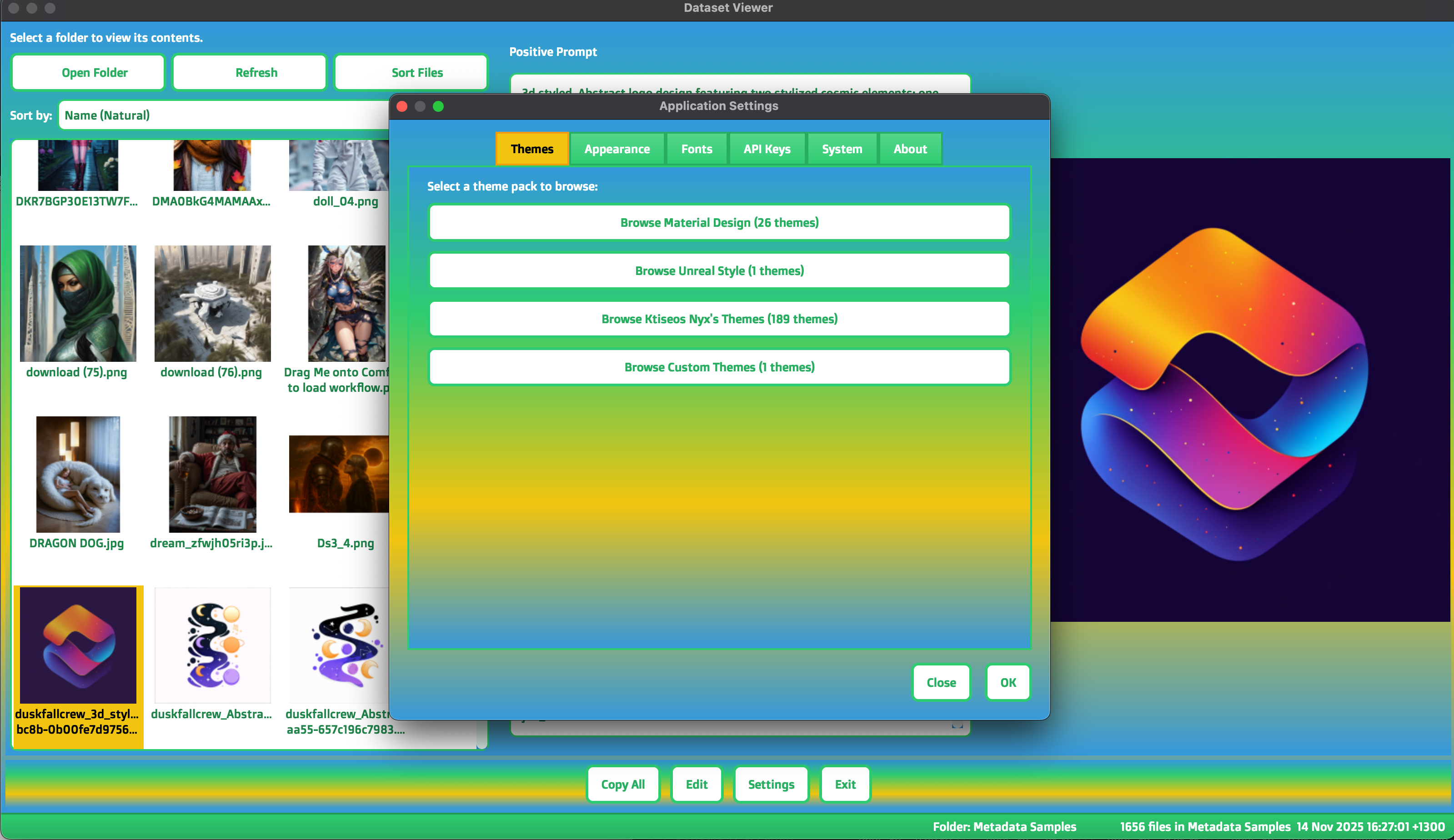
Task: Click the dream_zfwjh05ri3p thumbnail image
Action: (x=212, y=474)
